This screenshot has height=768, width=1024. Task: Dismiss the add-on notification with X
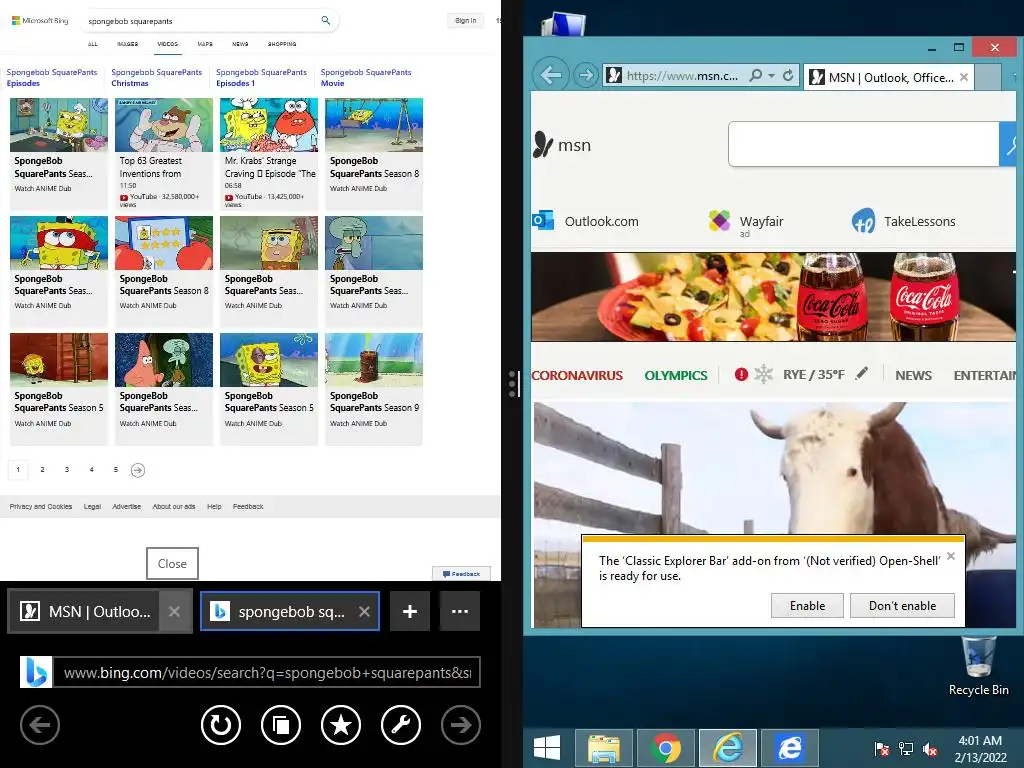point(951,556)
